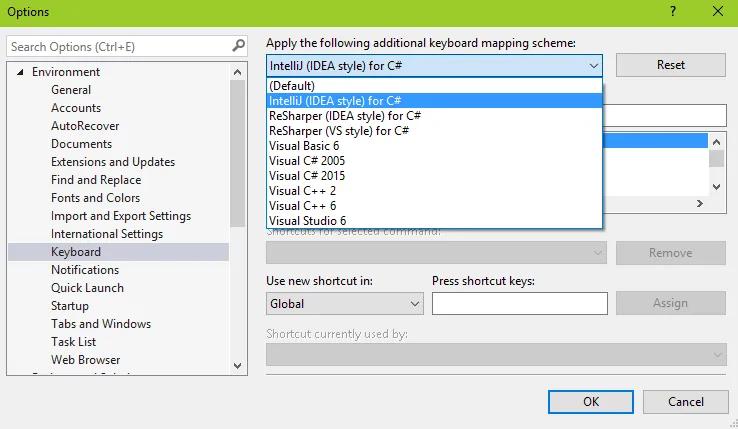Choose ReSharper (IDEA style) for C#
Image resolution: width=738 pixels, height=429 pixels.
click(x=434, y=116)
